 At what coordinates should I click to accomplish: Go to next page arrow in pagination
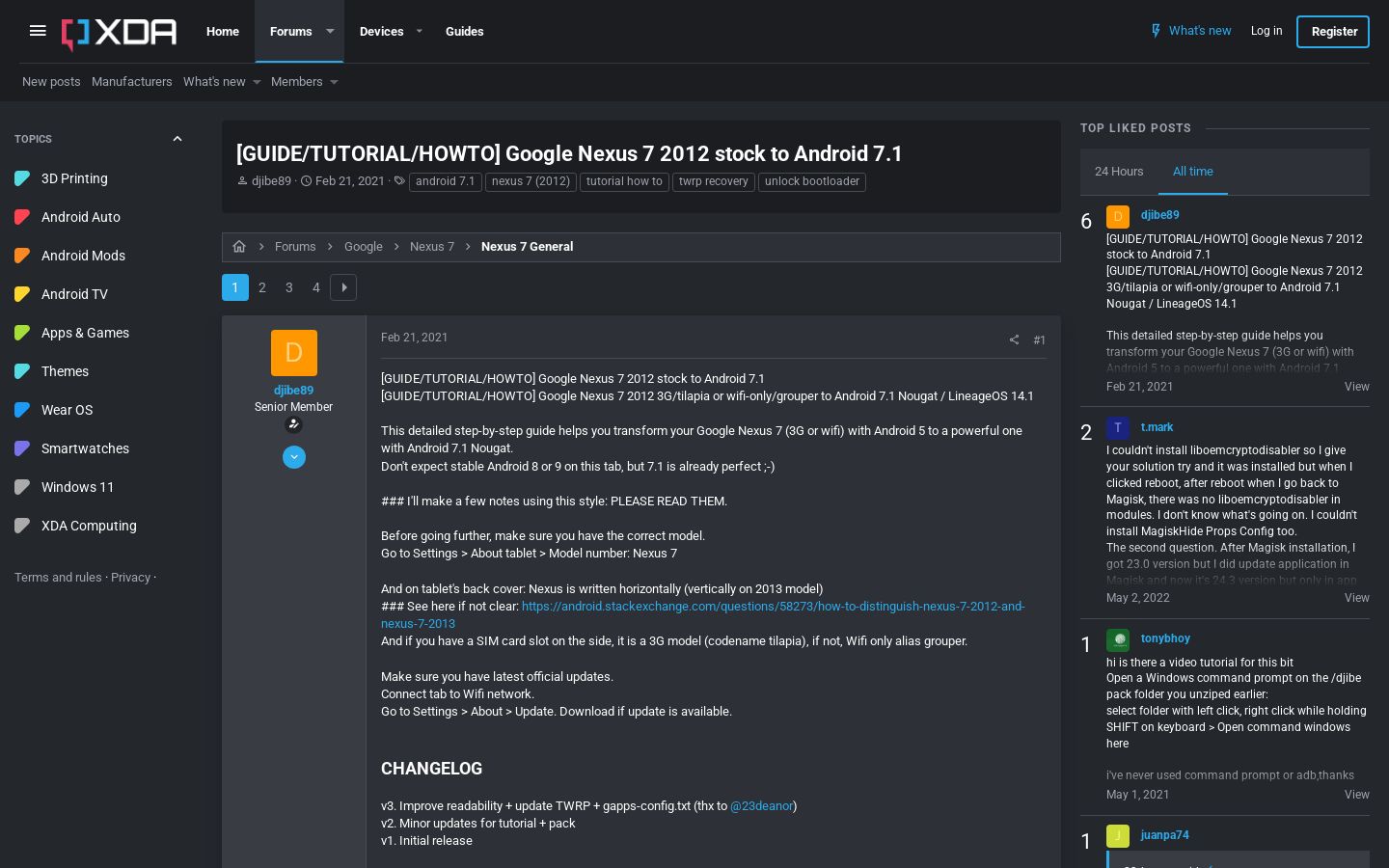pyautogui.click(x=343, y=287)
